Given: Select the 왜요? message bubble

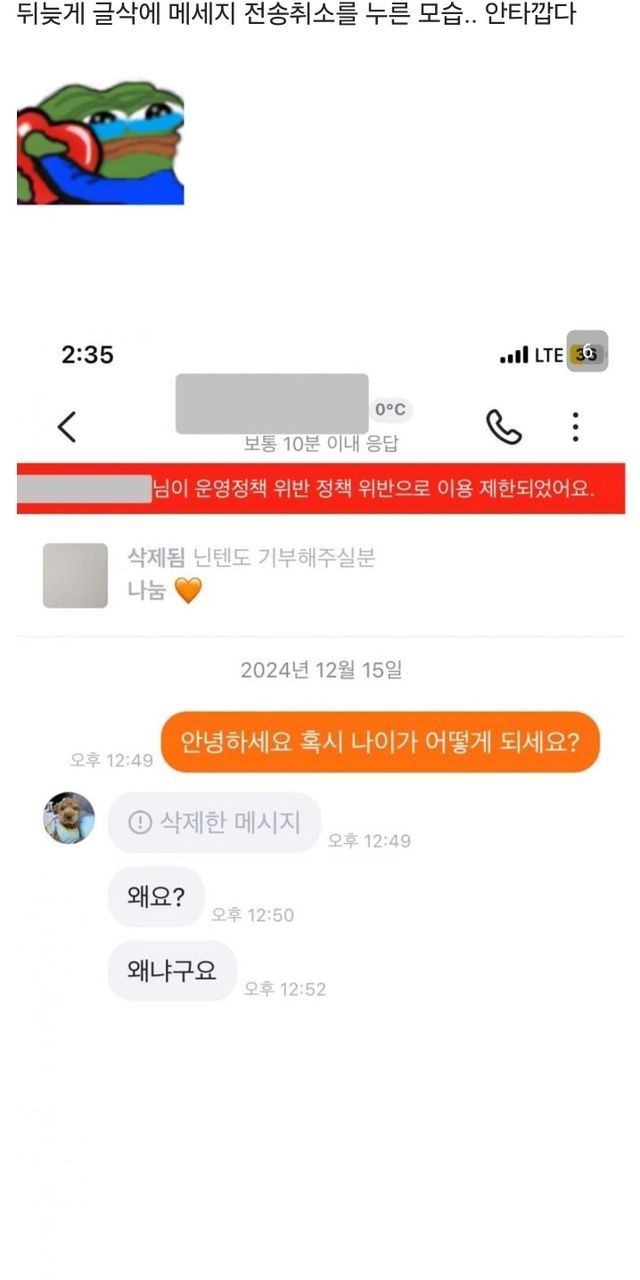Looking at the screenshot, I should pos(157,897).
